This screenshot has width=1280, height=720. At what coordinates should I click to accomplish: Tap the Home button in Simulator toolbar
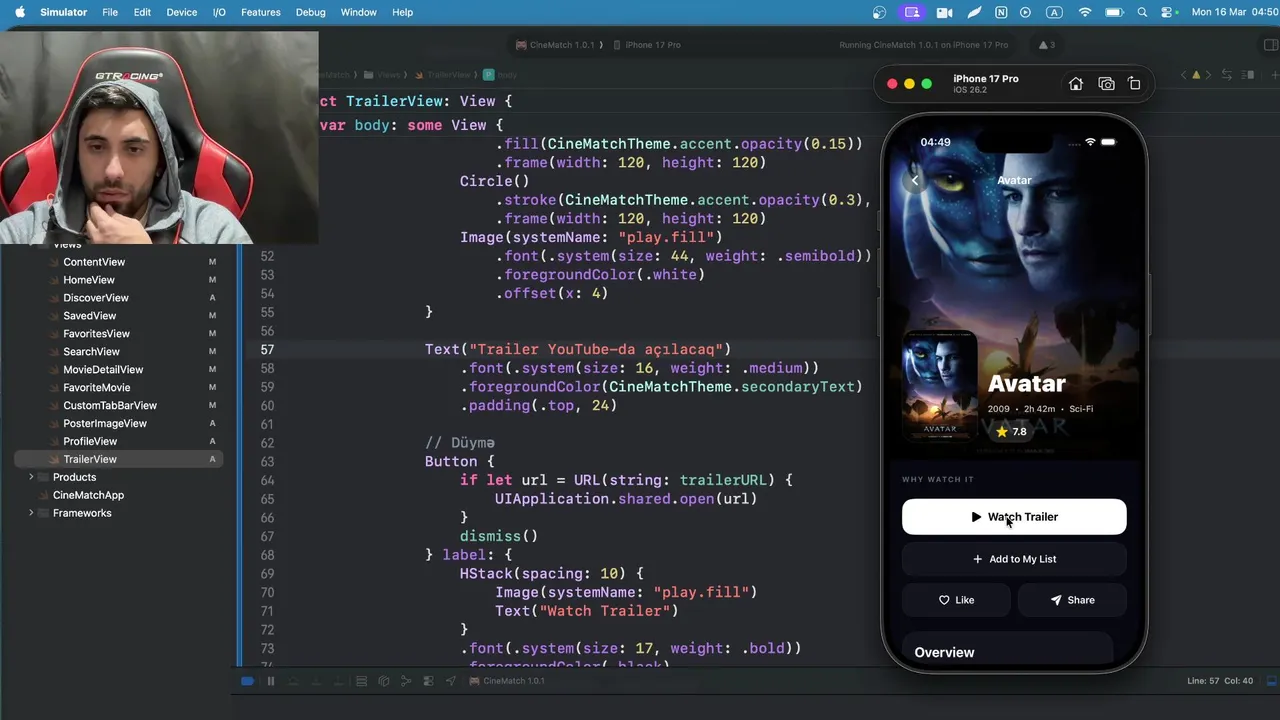1076,84
